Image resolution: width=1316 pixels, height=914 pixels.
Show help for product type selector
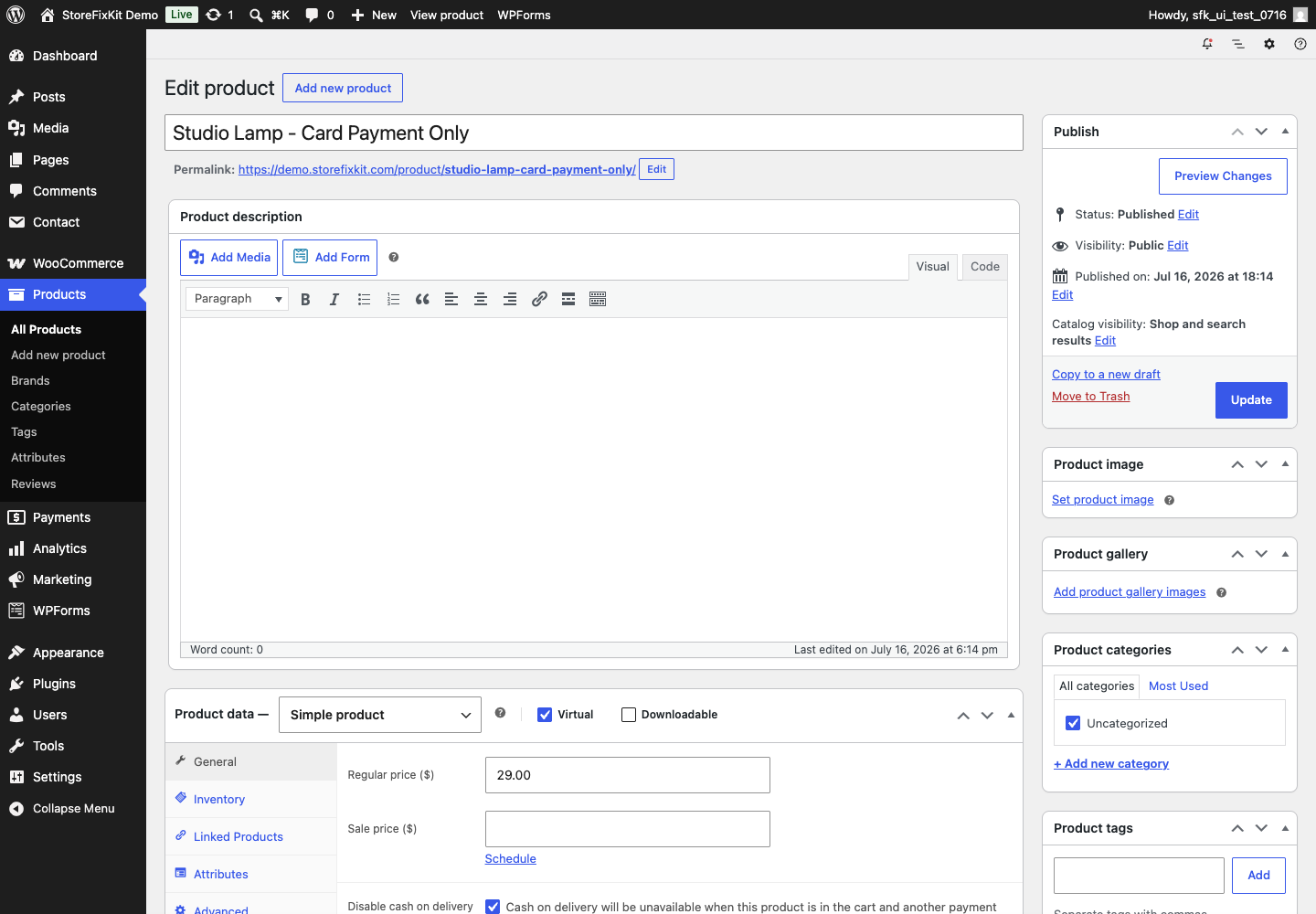500,713
